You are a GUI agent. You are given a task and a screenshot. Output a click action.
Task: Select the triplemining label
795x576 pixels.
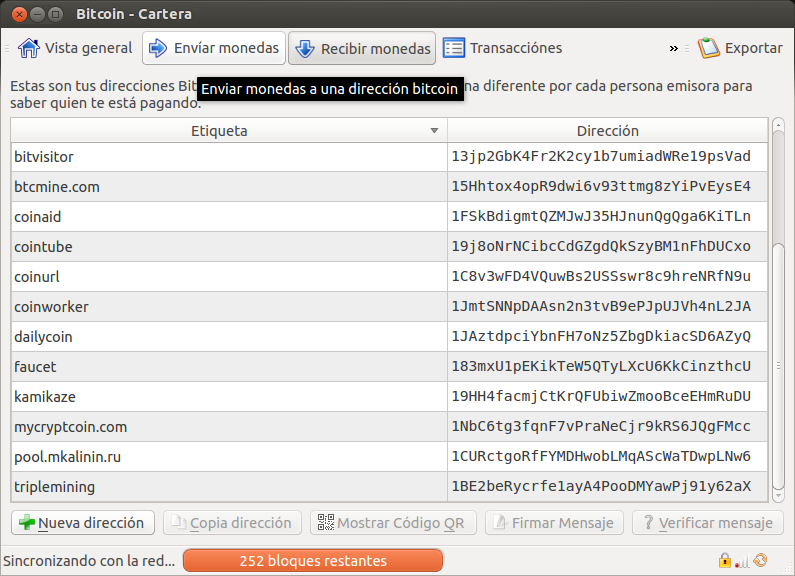coord(54,487)
